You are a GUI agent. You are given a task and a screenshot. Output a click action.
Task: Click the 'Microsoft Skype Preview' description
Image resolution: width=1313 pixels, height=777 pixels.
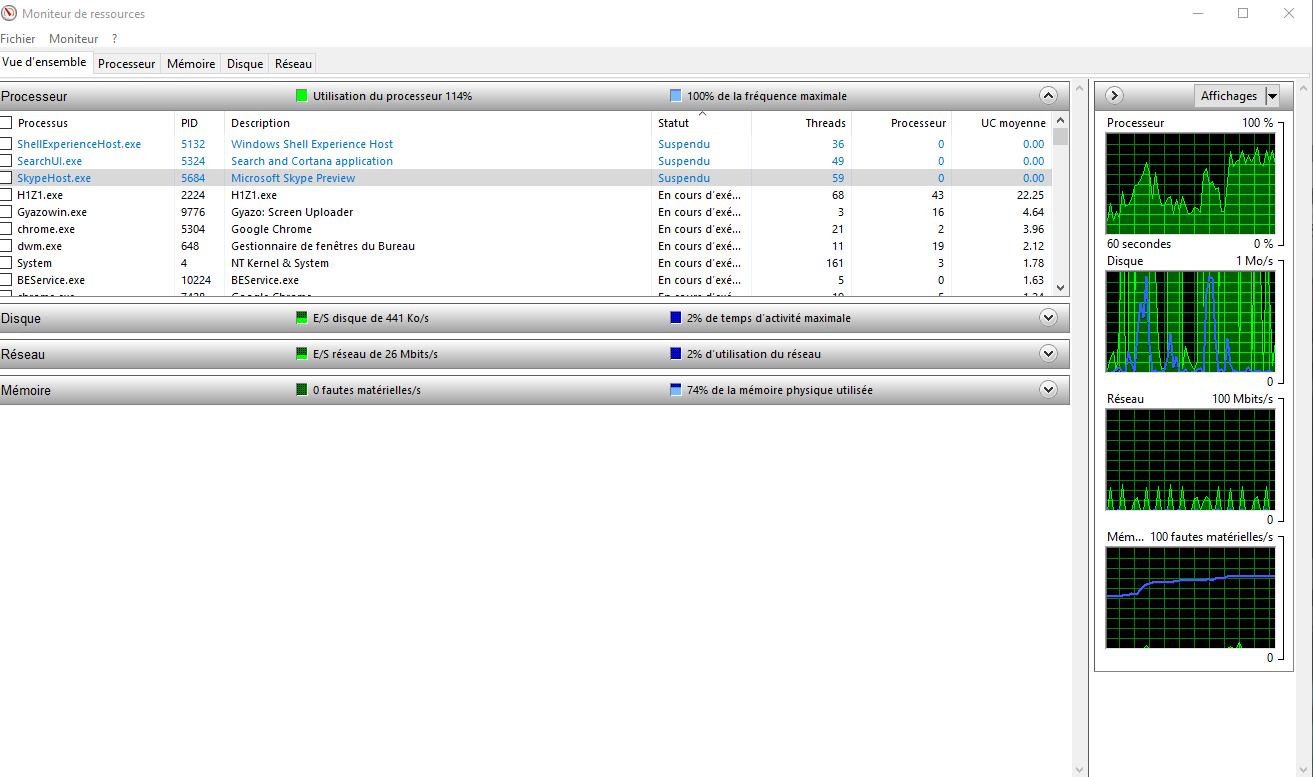(x=293, y=178)
